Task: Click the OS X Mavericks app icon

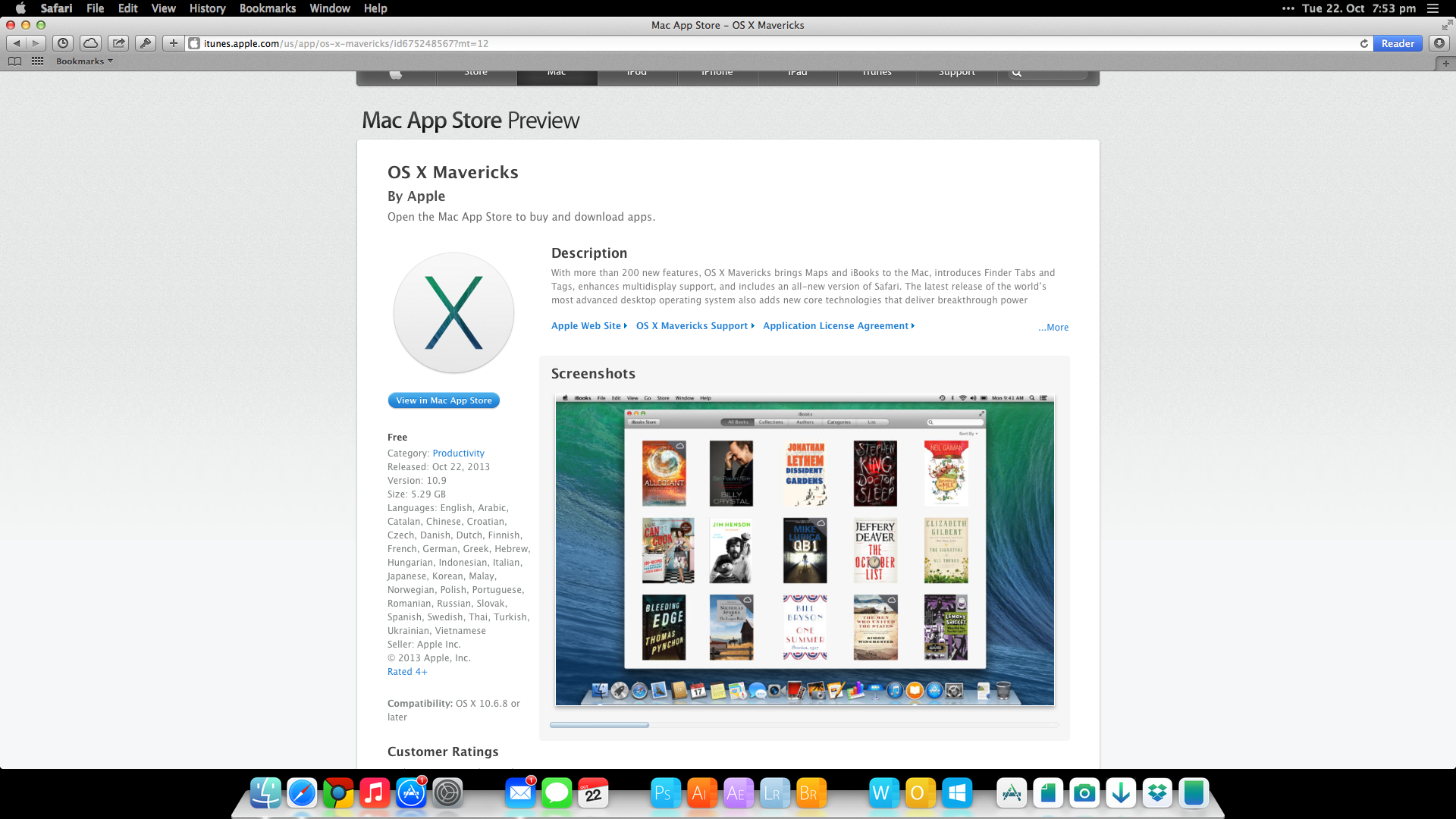Action: coord(453,312)
